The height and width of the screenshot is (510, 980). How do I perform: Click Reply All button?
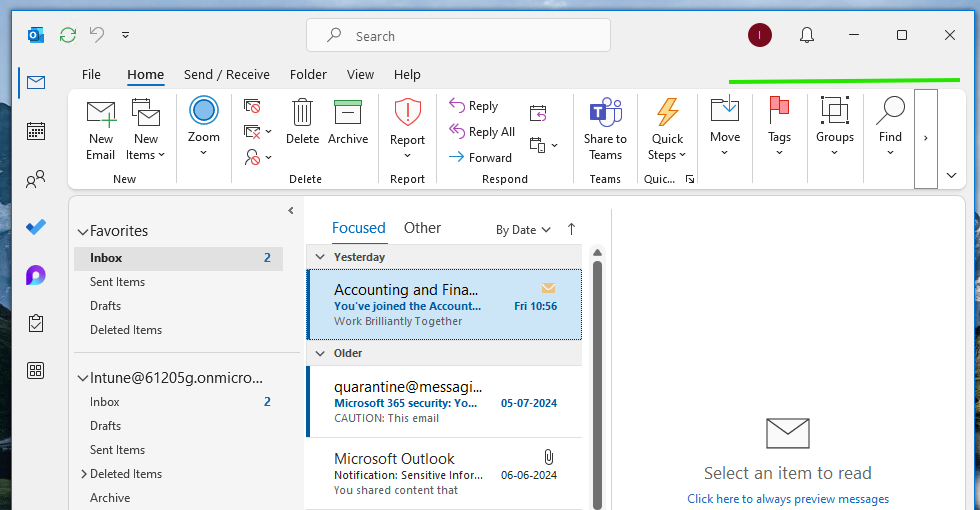coord(482,131)
